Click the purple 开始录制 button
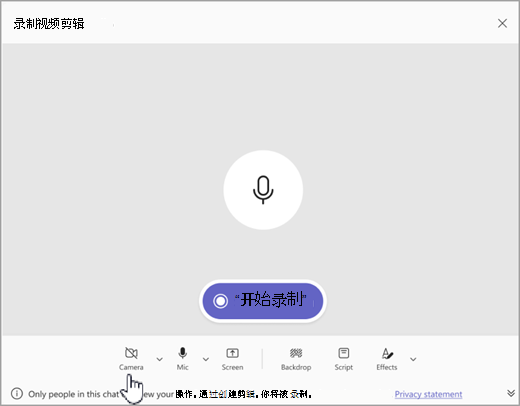This screenshot has height=406, width=520. coord(263,301)
